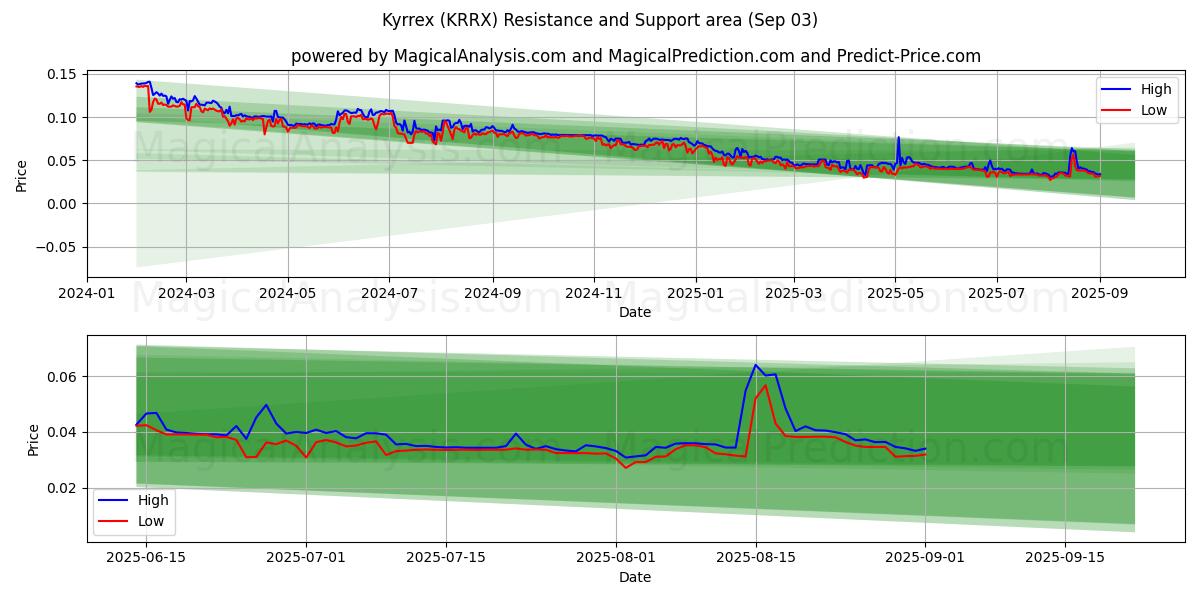Click the '2025-08-01' tick label on the bottom chart

tap(616, 558)
